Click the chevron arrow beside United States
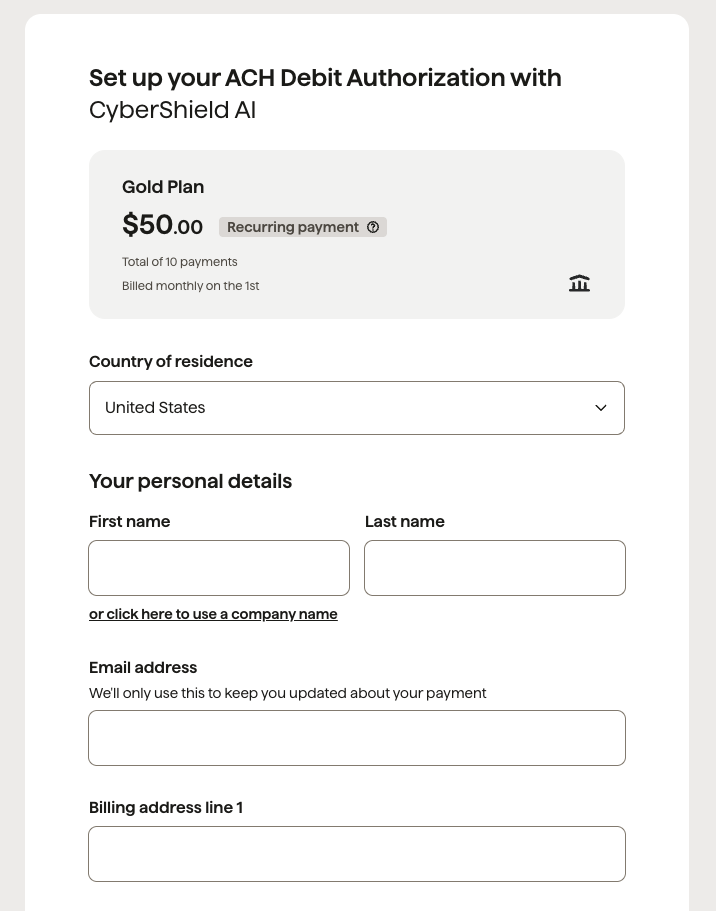The width and height of the screenshot is (716, 911). pyautogui.click(x=601, y=408)
